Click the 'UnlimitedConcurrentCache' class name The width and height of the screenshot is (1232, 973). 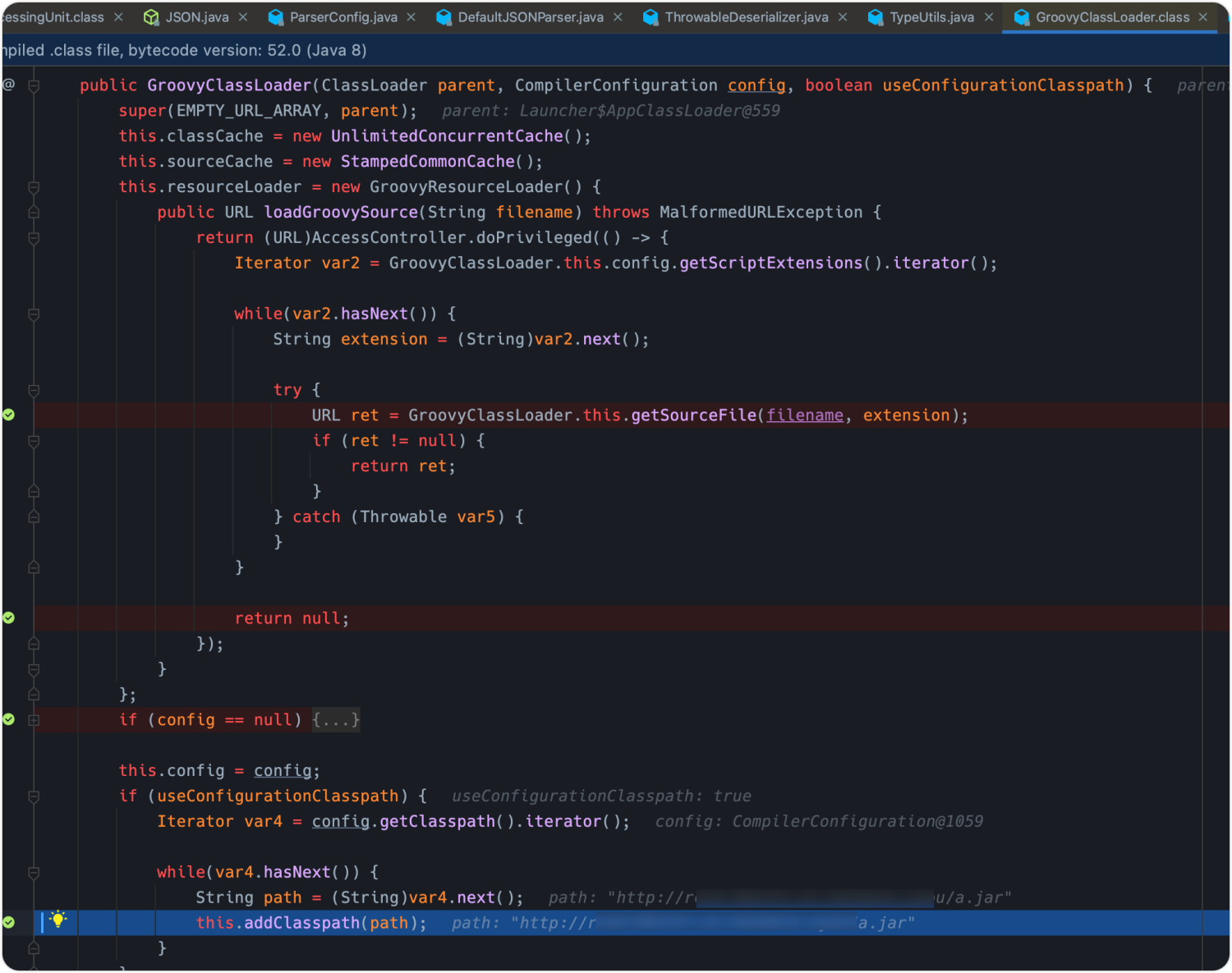coord(447,136)
